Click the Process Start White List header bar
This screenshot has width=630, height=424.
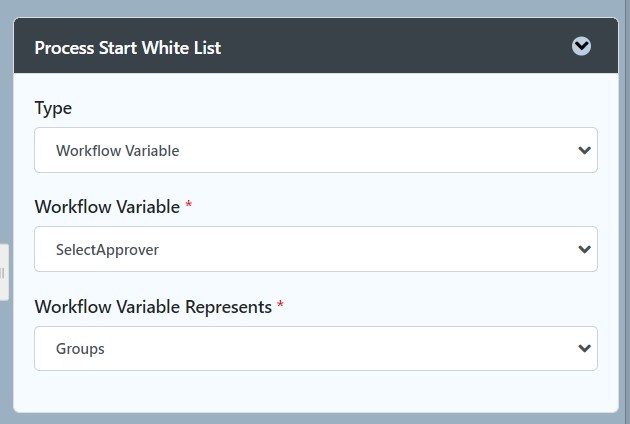(x=316, y=45)
